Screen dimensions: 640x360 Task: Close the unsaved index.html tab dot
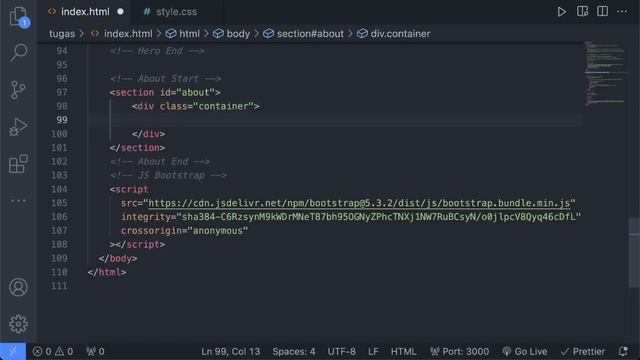pyautogui.click(x=120, y=12)
